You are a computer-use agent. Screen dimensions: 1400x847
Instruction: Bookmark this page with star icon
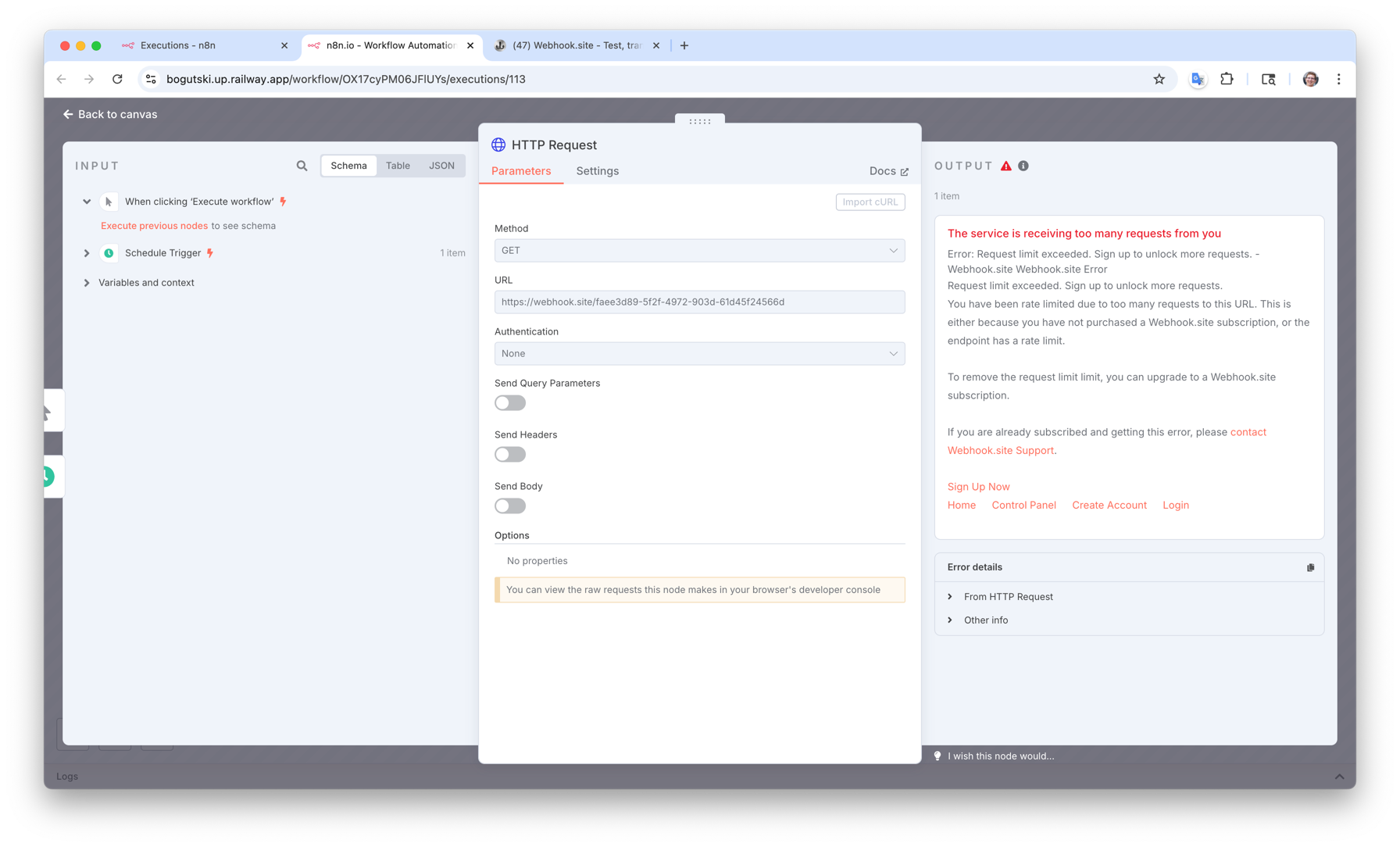pyautogui.click(x=1159, y=79)
